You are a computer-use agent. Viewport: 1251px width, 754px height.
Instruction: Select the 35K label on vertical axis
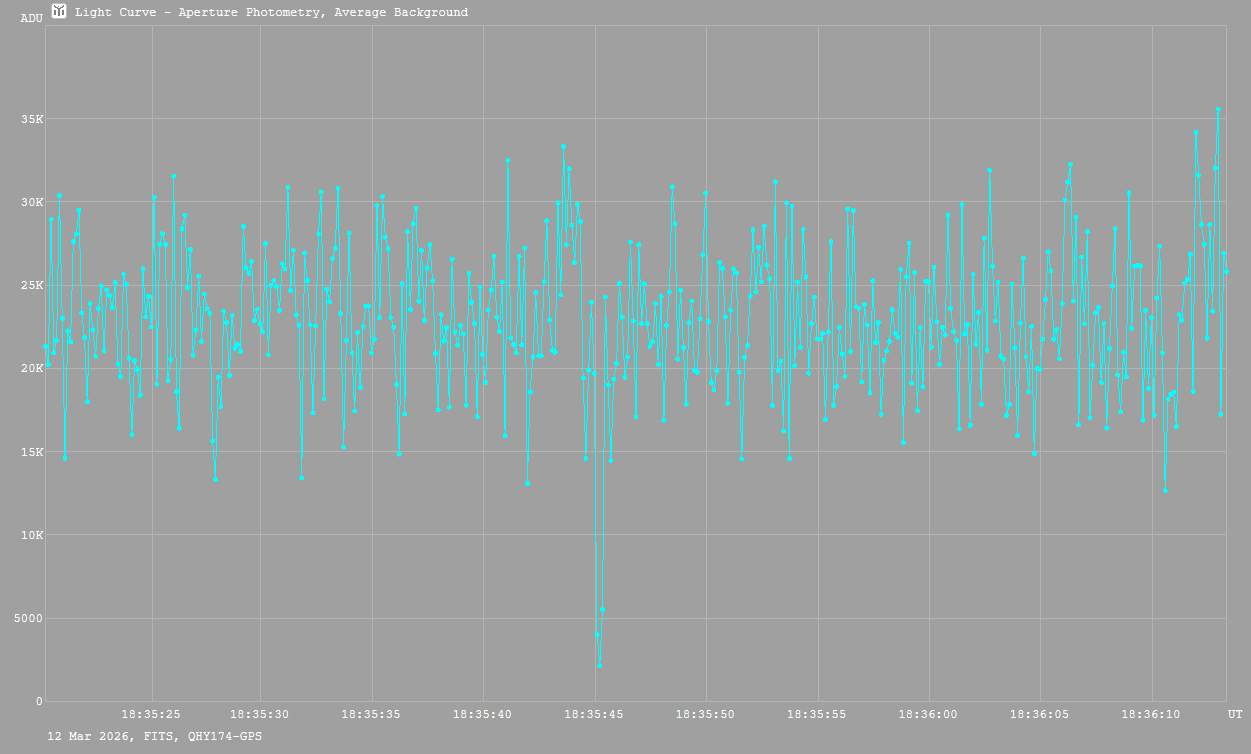click(32, 119)
